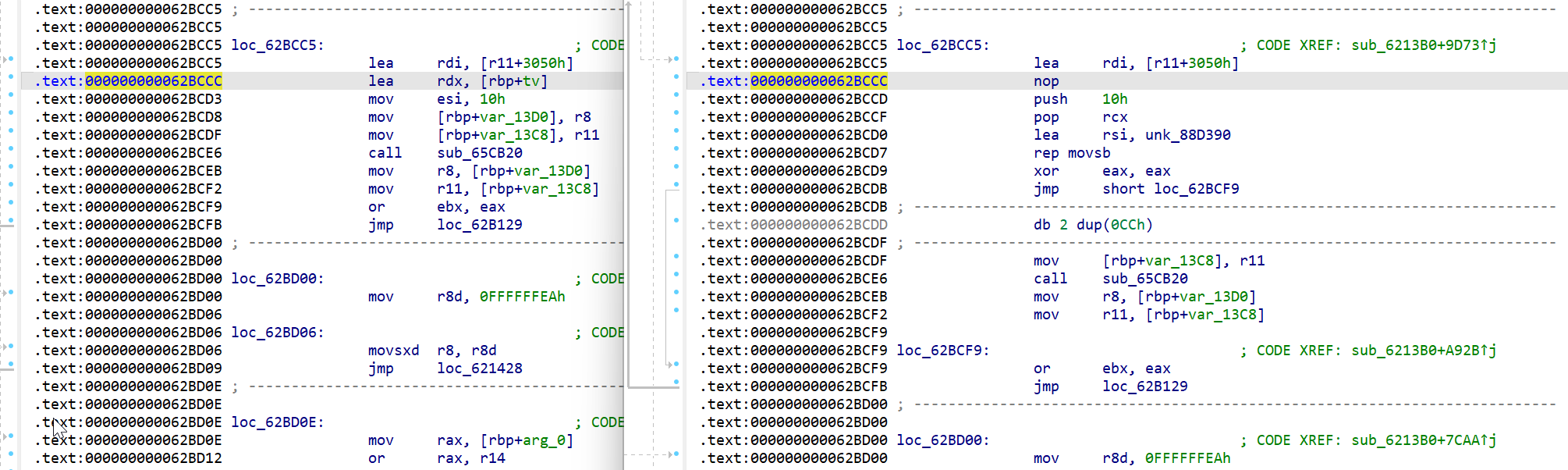Click sub_65CB20 call target in left pane
Screen dimensions: 1568x470
click(x=479, y=153)
